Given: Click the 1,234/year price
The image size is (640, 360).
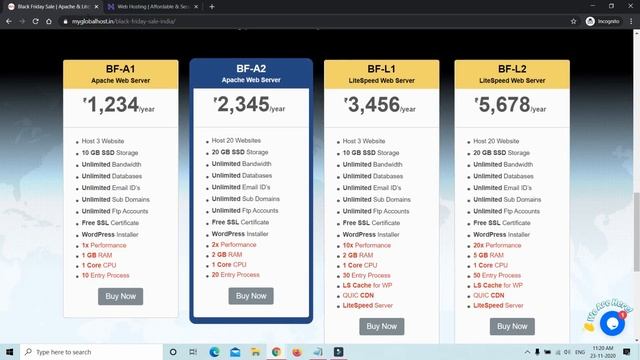Looking at the screenshot, I should 119,105.
